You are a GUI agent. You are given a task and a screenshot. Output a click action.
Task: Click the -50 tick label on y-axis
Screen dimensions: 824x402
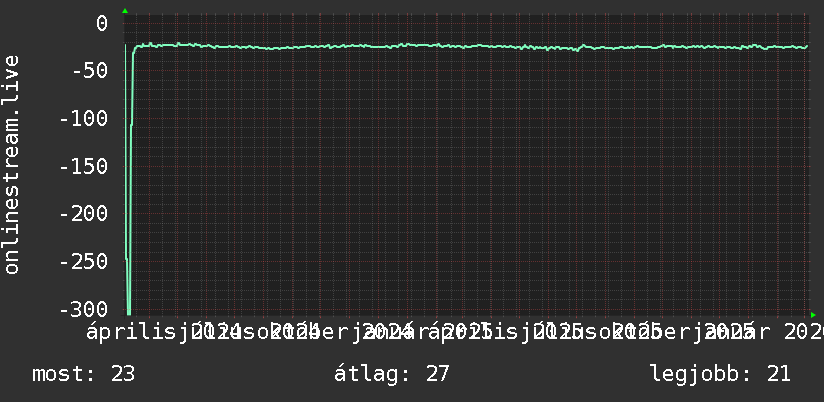point(90,71)
